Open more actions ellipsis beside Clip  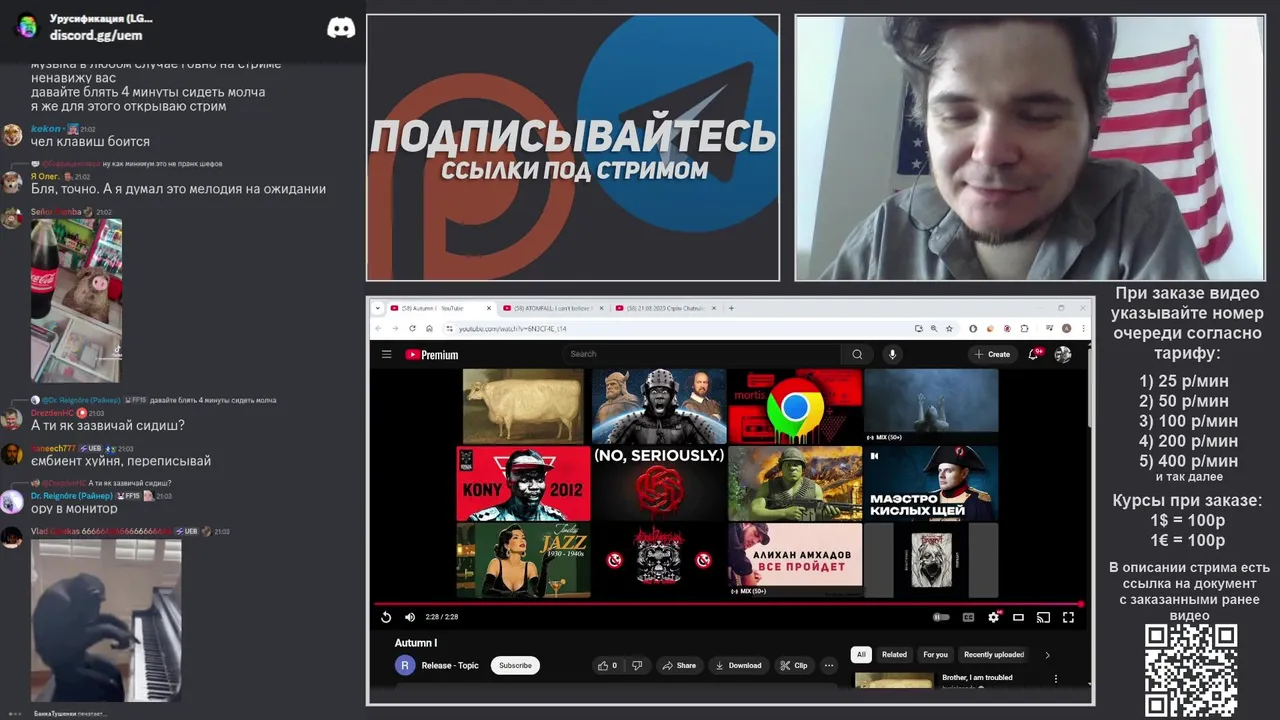[x=829, y=665]
